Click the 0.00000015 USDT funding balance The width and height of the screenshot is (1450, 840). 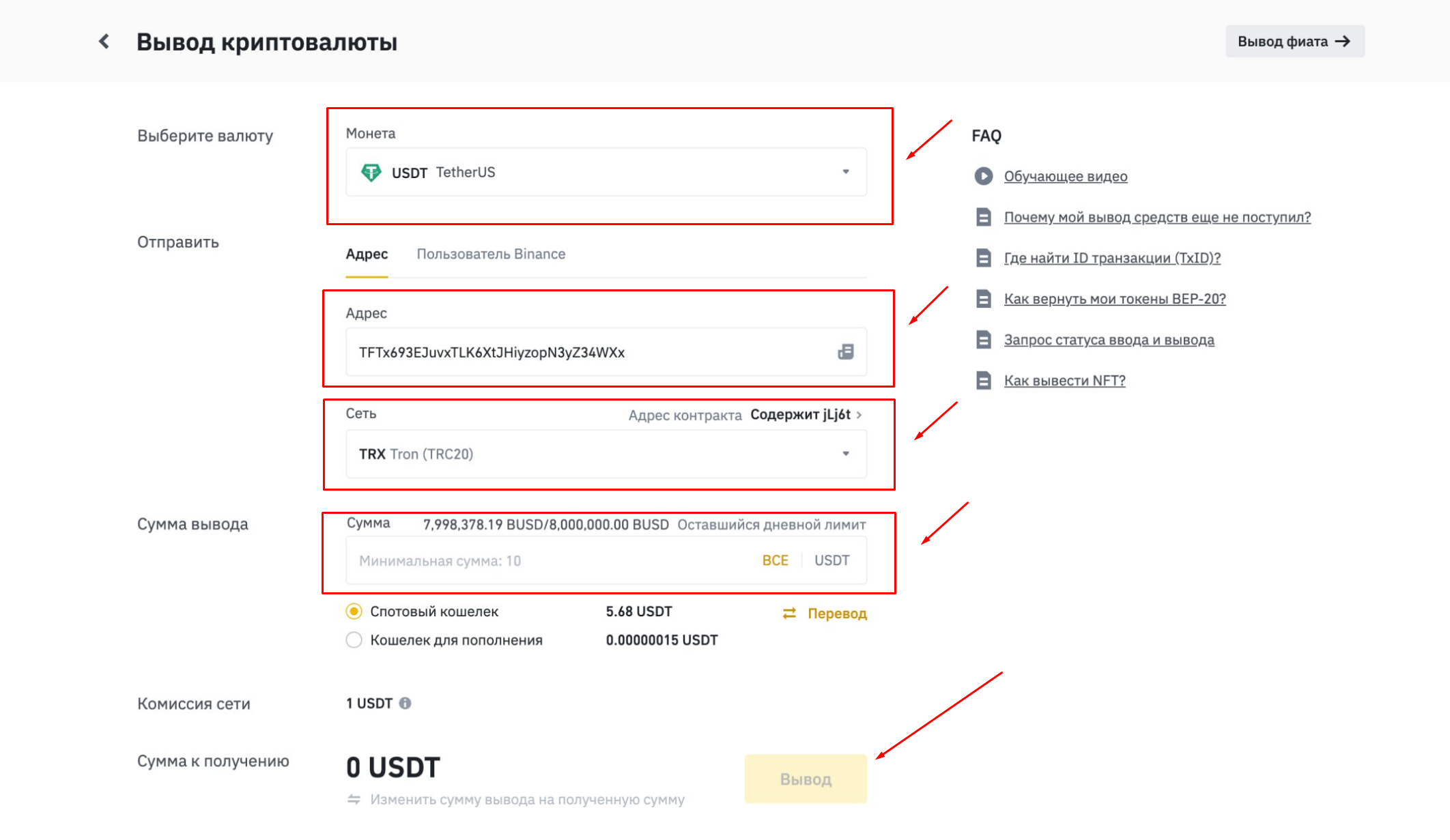pos(662,640)
